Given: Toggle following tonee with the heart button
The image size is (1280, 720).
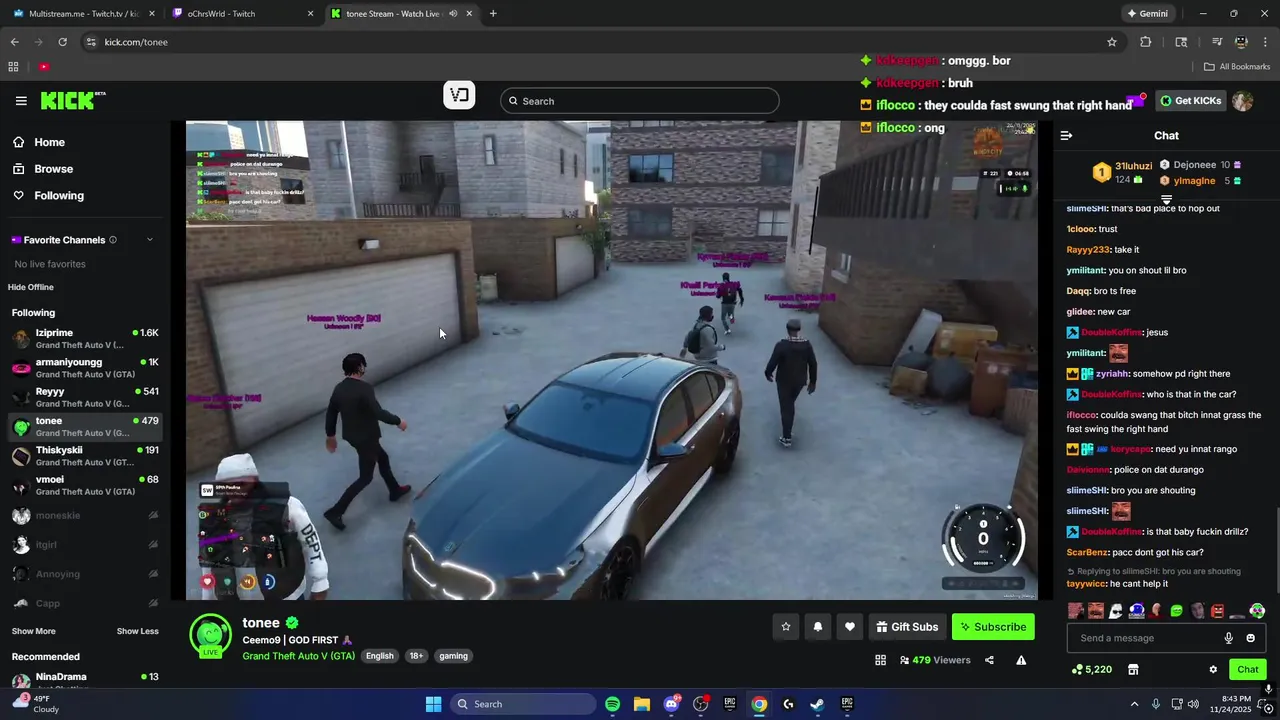Looking at the screenshot, I should pos(850,627).
